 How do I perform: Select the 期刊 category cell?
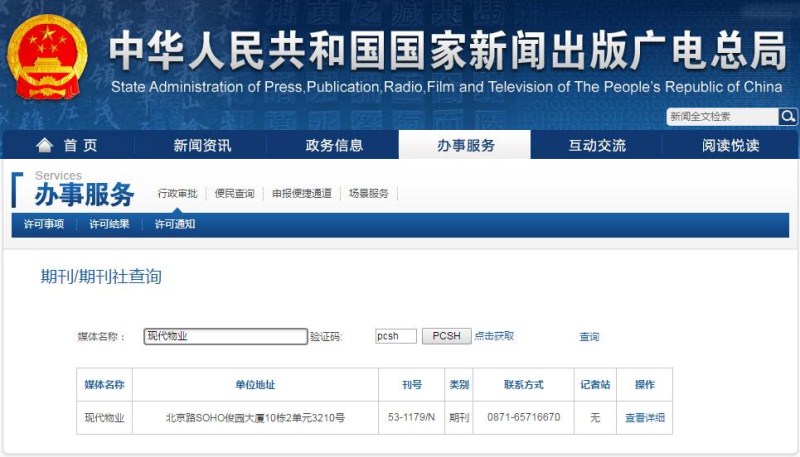point(459,418)
